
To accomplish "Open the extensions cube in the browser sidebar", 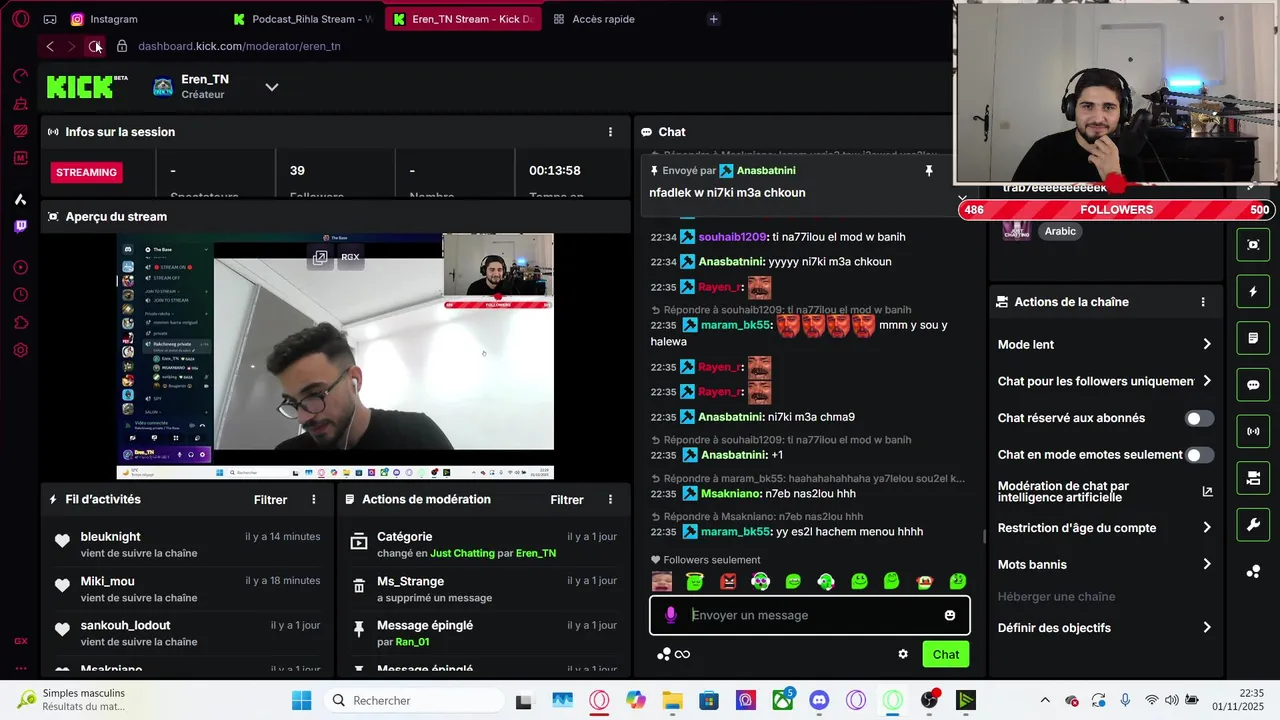I will 21,323.
